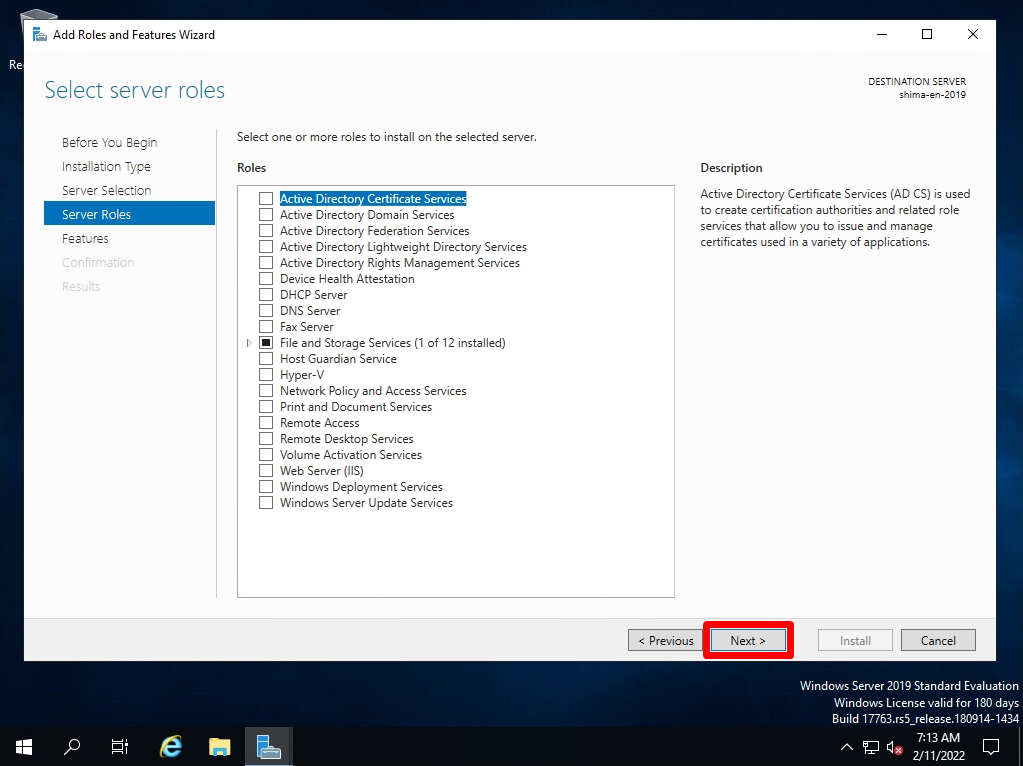
Task: Select Volume Activation Services checkbox
Action: pos(266,454)
